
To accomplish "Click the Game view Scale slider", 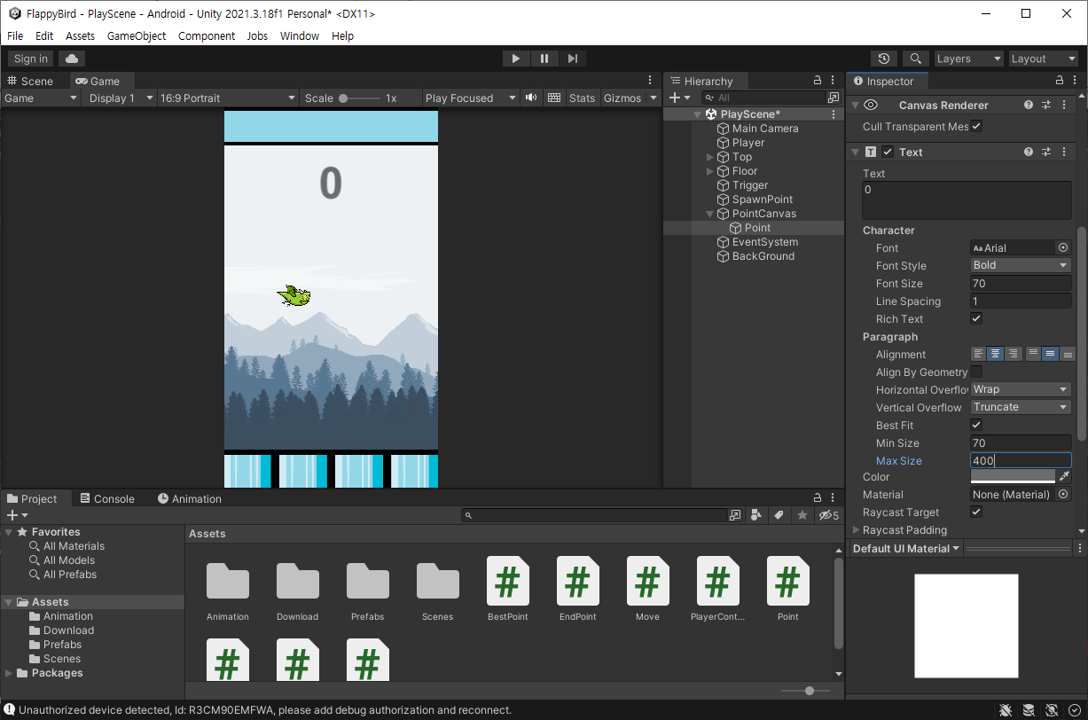I will coord(360,98).
